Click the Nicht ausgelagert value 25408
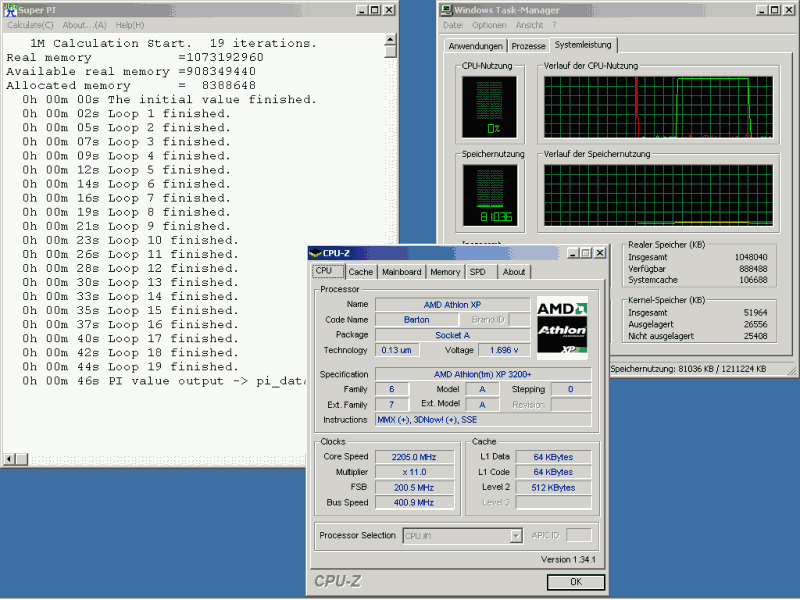This screenshot has height=600, width=800. [755, 336]
